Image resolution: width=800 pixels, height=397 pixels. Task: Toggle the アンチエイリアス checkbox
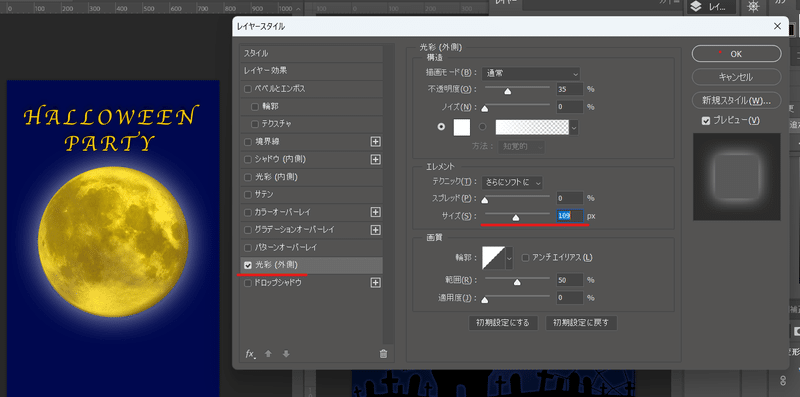[525, 258]
